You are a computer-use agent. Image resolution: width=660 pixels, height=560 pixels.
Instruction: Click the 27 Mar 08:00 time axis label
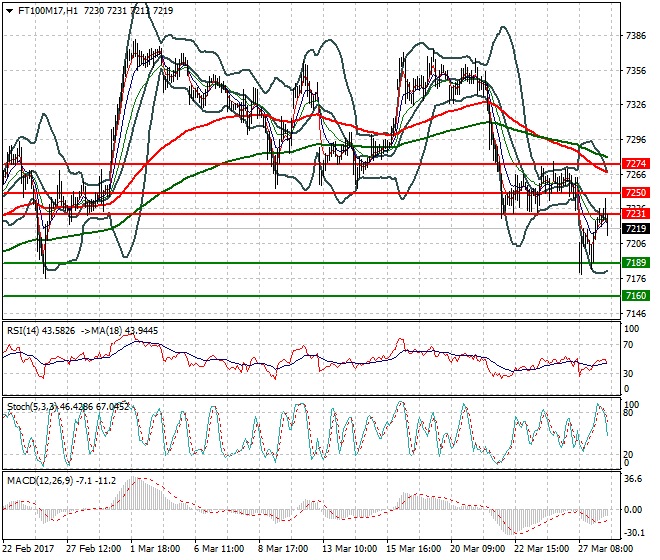[606, 549]
